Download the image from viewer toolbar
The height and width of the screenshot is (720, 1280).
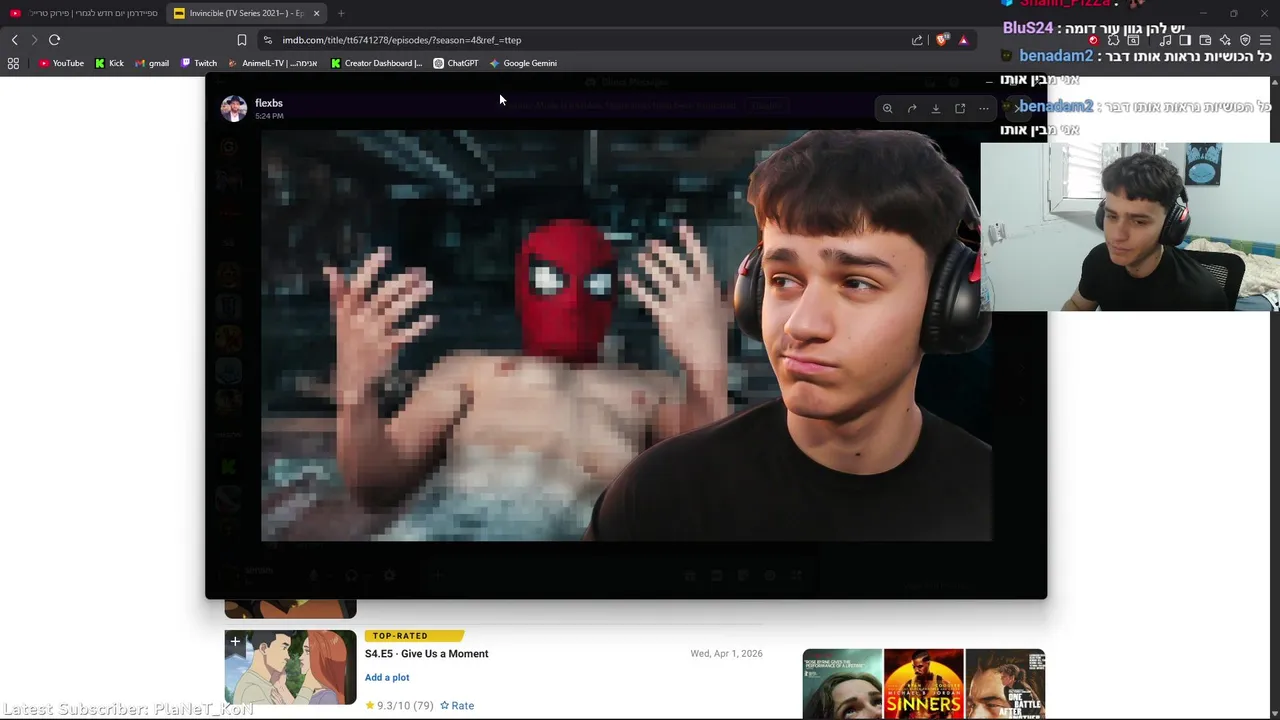(x=936, y=108)
